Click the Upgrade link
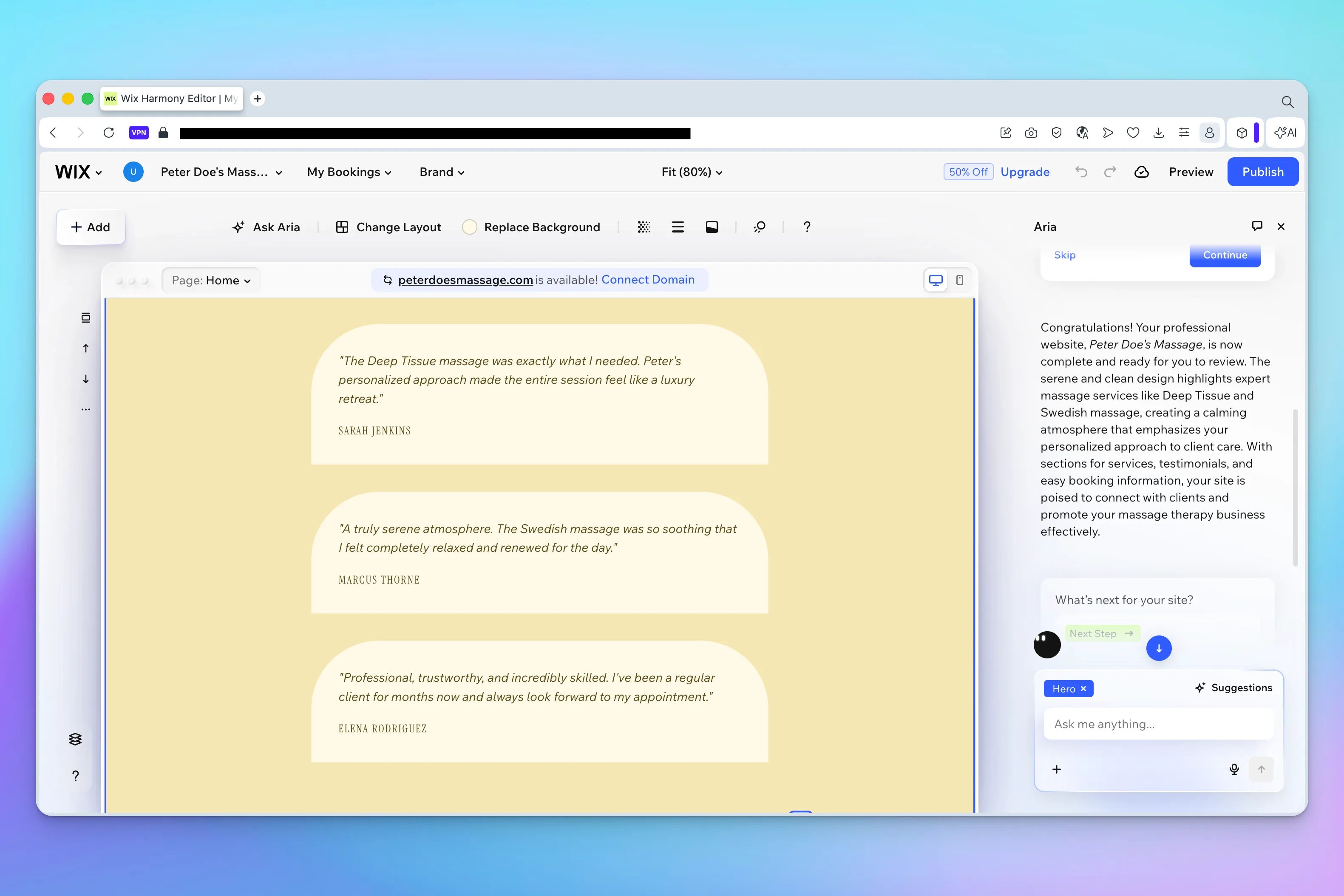The image size is (1344, 896). click(1024, 172)
